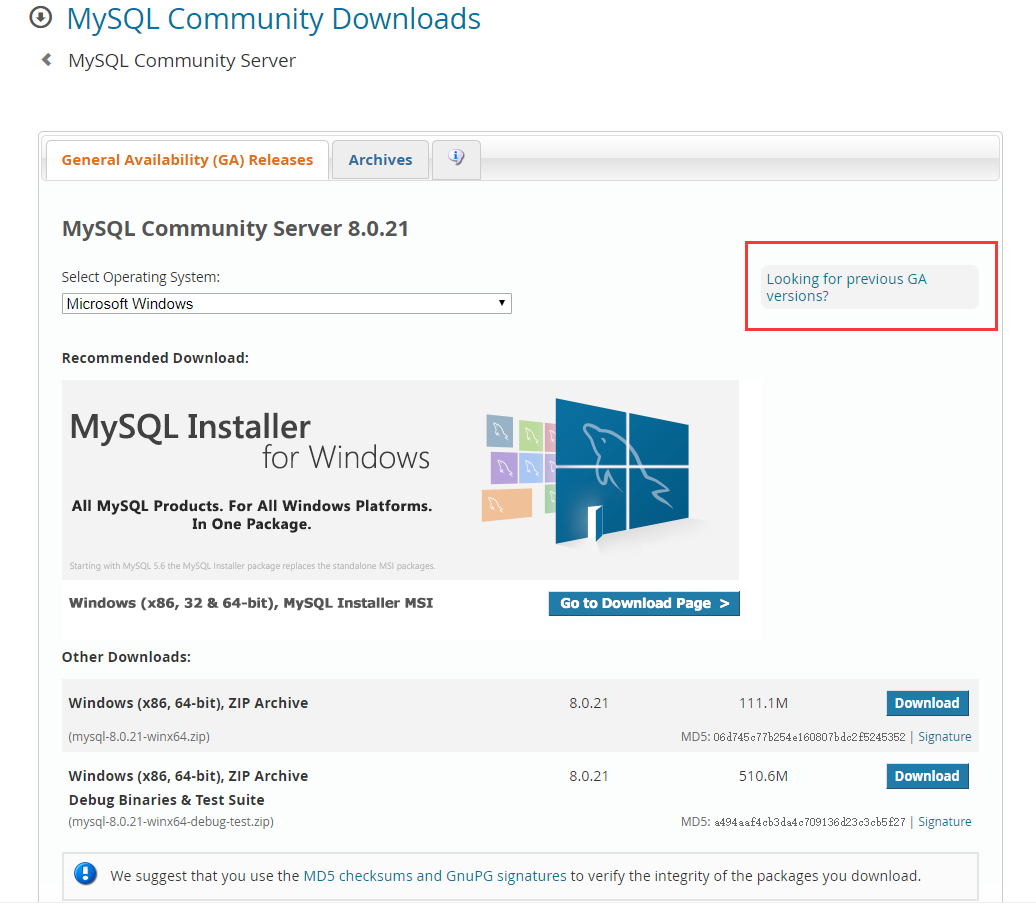Viewport: 1036px width, 920px height.
Task: Click the dropdown arrow on the operating system selector
Action: (502, 302)
